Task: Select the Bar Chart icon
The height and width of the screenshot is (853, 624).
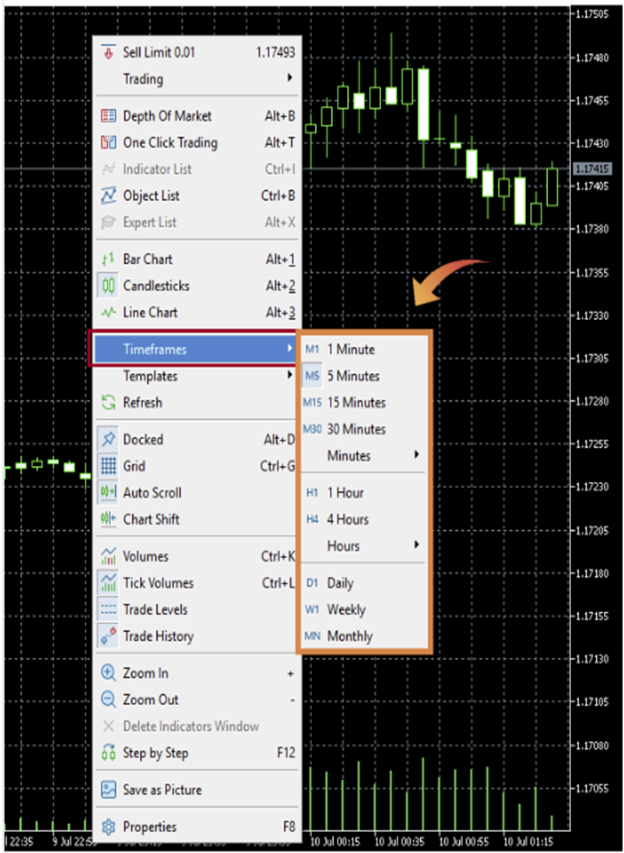Action: coord(109,260)
